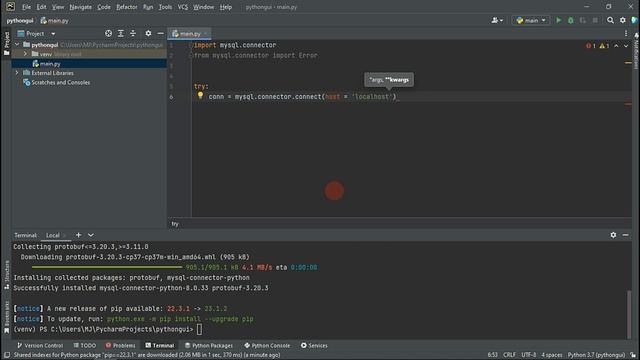Click pythongui breadcrumb in navigation bar
Screen dimensions: 640x360
click(x=20, y=20)
